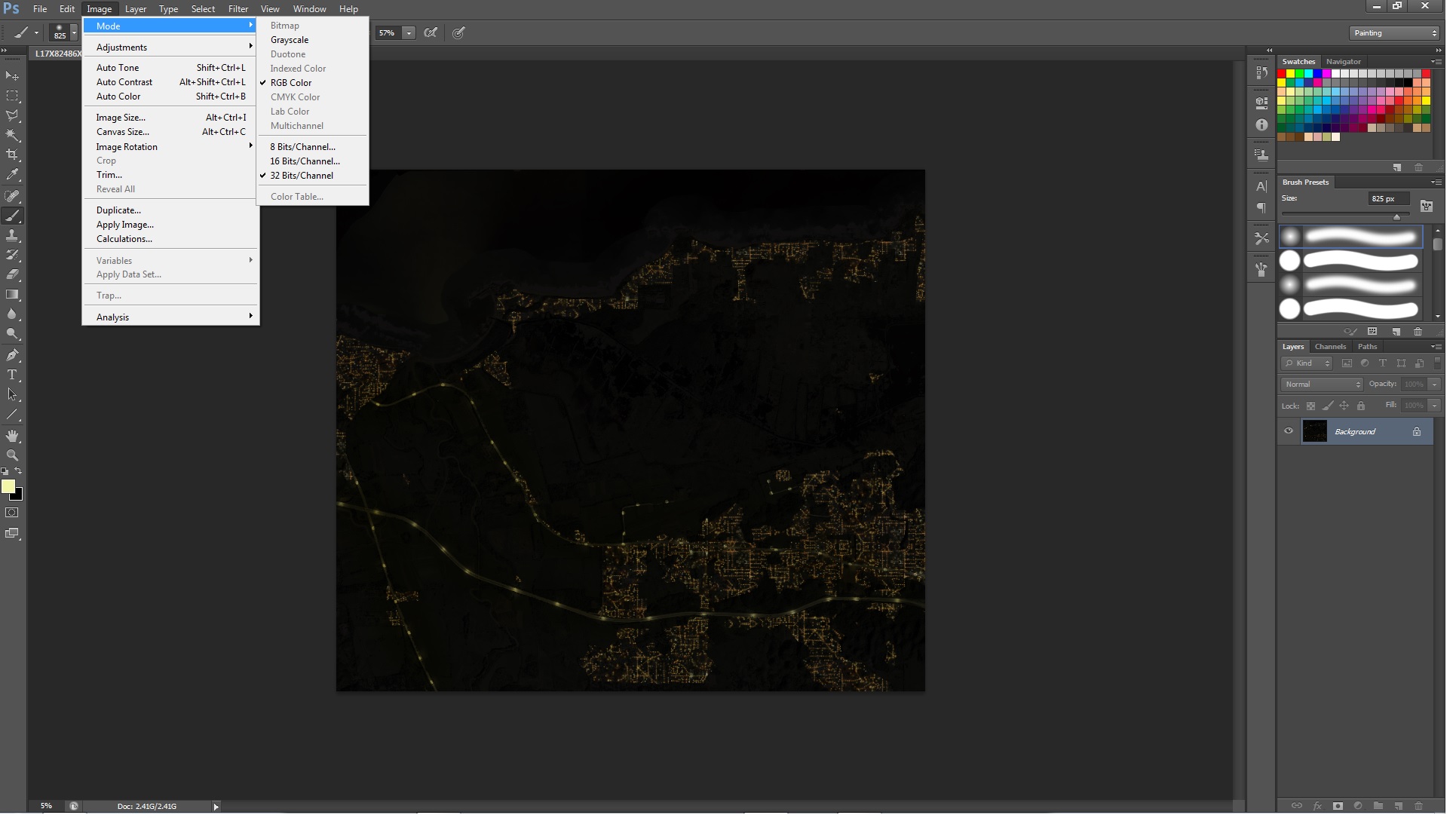Select the Crop tool
The width and height of the screenshot is (1456, 818).
coord(12,156)
